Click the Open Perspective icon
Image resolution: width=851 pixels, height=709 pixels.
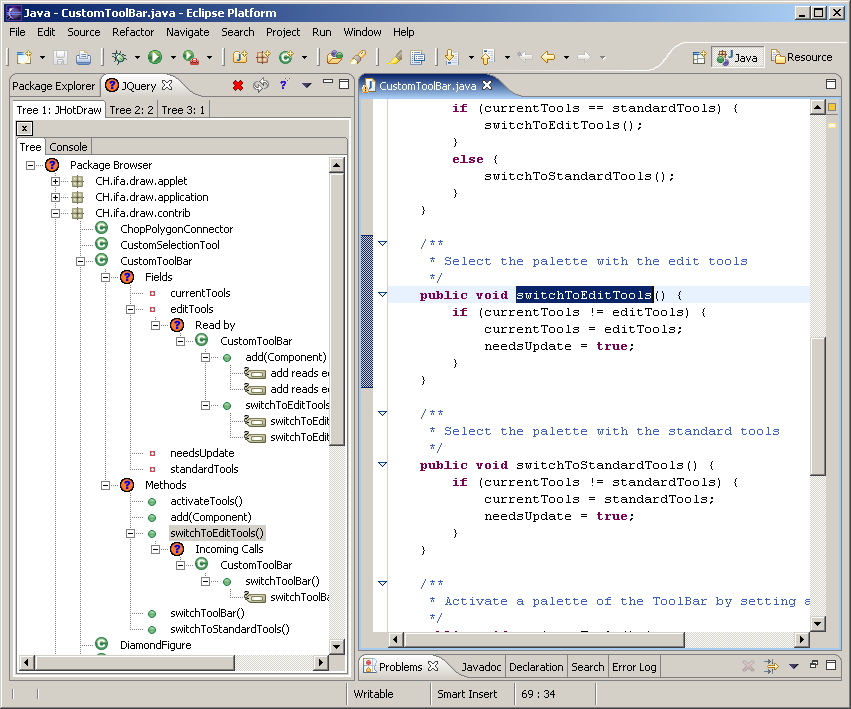coord(700,58)
